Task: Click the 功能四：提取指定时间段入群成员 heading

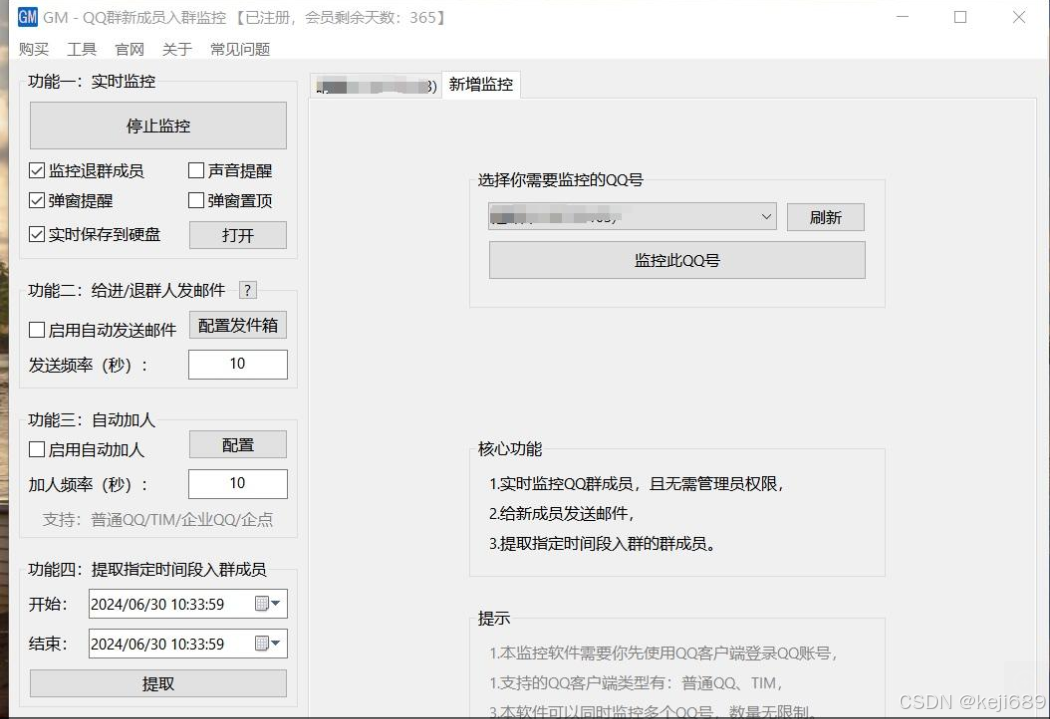Action: click(147, 569)
